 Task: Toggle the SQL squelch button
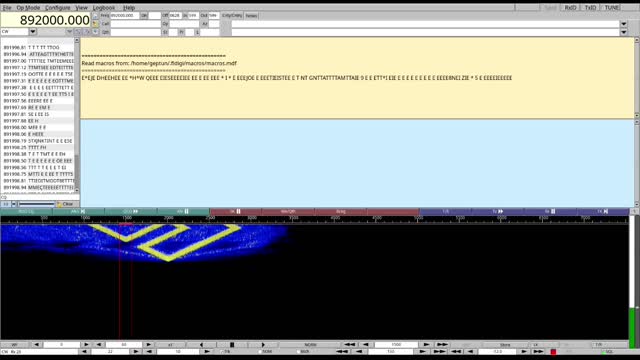pos(609,351)
